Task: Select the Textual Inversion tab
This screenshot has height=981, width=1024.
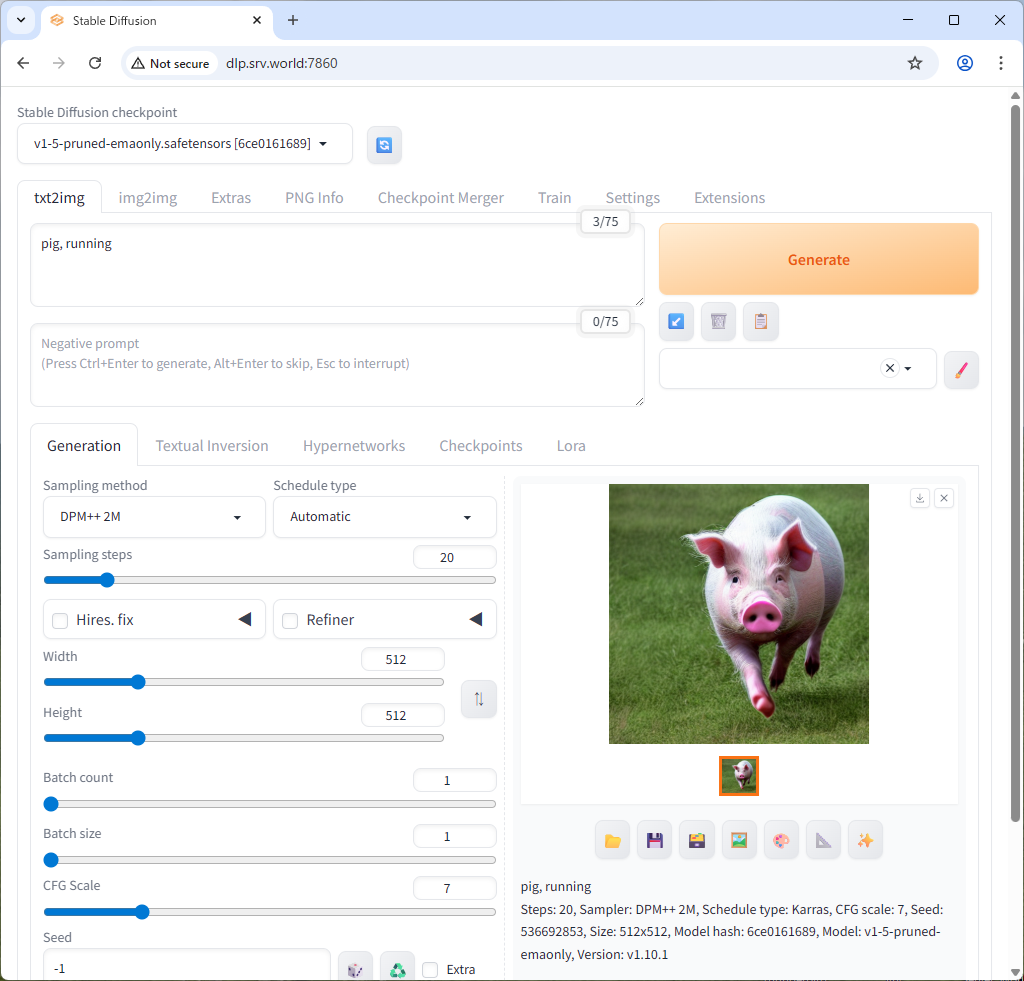Action: pyautogui.click(x=212, y=446)
